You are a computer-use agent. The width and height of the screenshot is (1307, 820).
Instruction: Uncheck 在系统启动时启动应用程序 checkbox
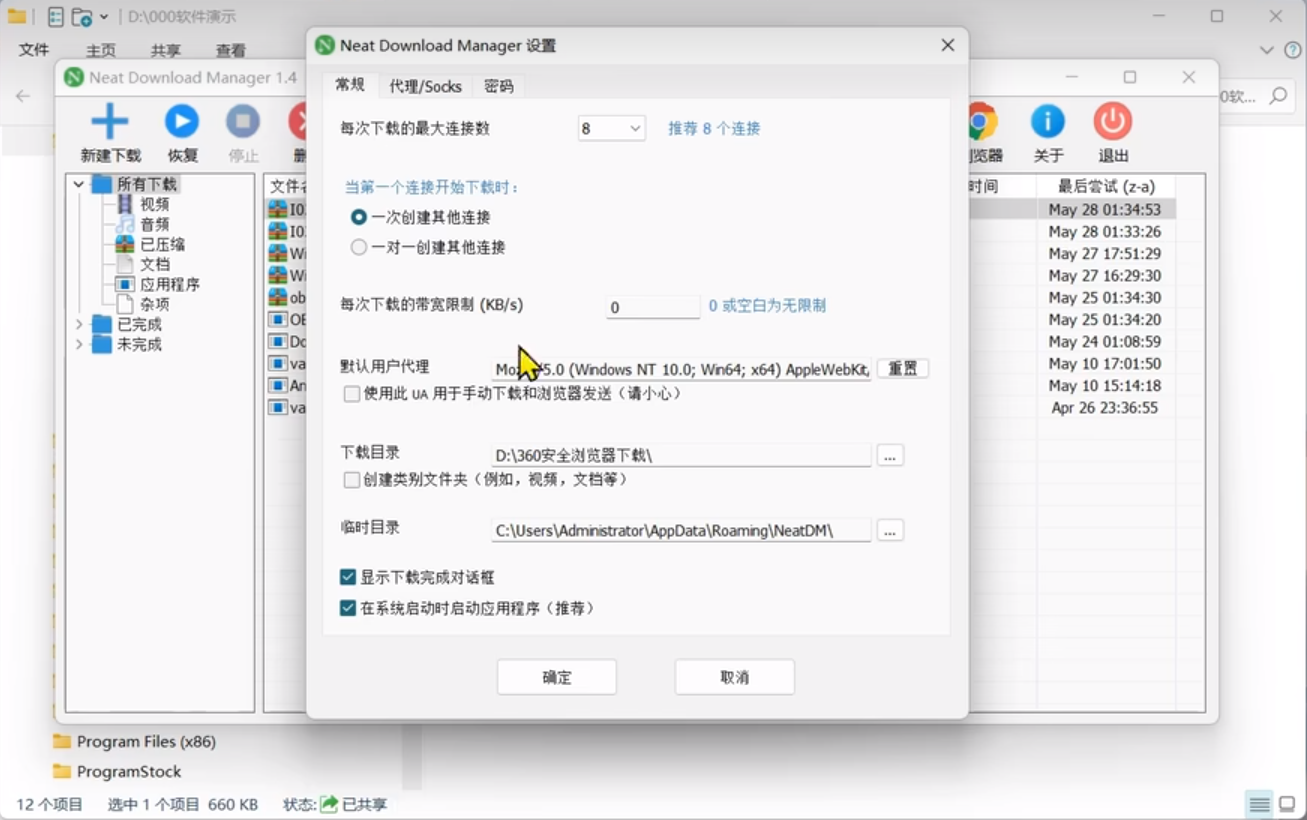(x=348, y=608)
